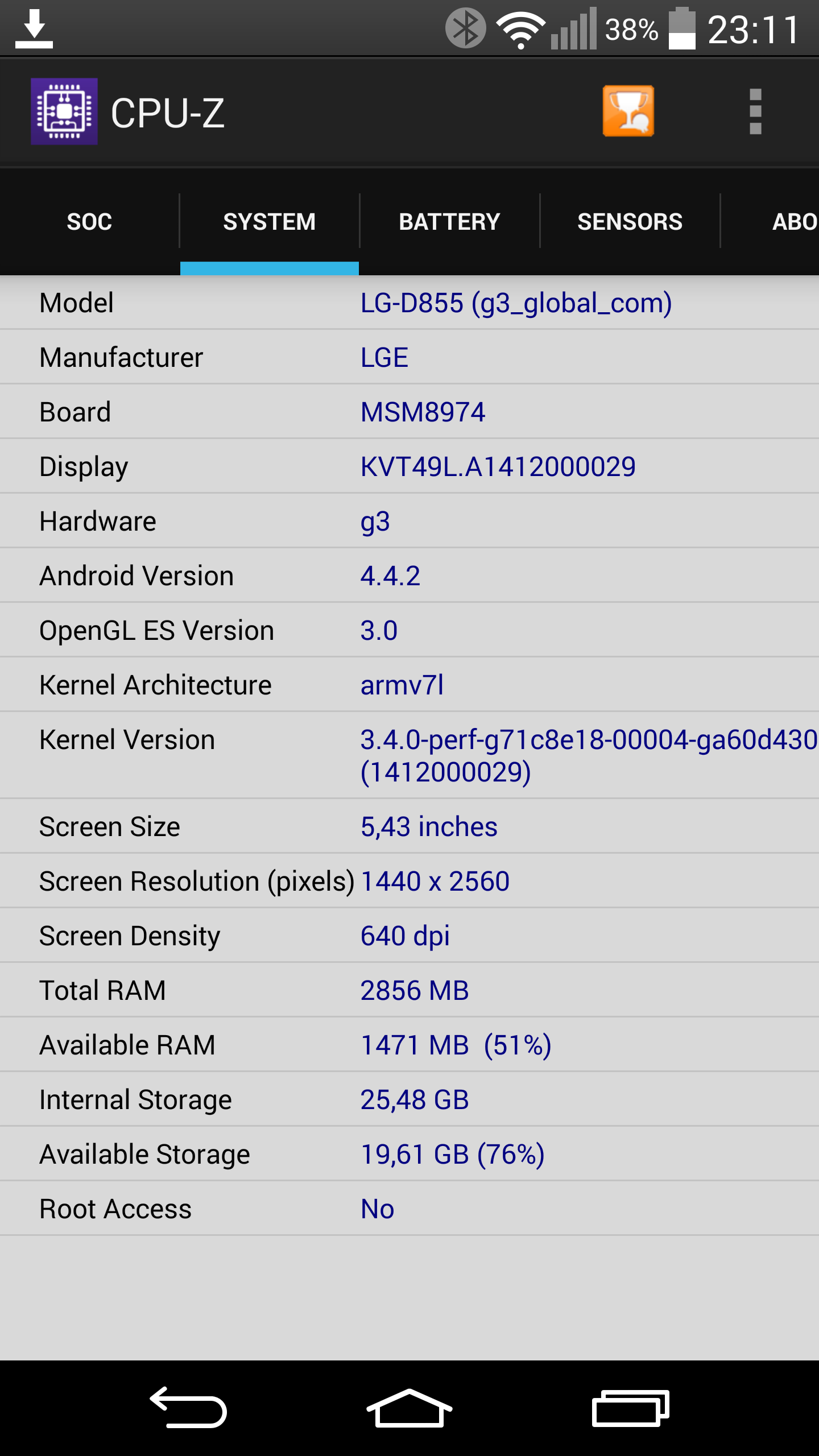Tap the Board value MSM8974
The width and height of the screenshot is (819, 1456).
coord(423,412)
